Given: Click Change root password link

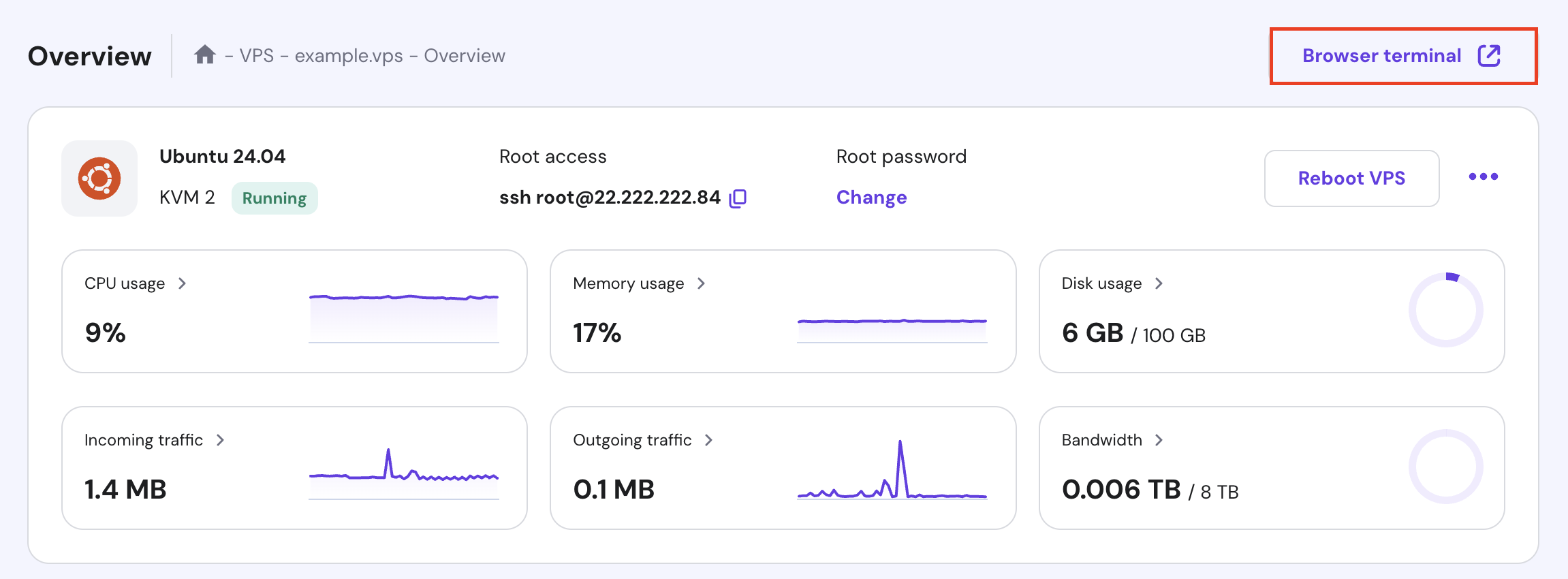Looking at the screenshot, I should (x=871, y=198).
